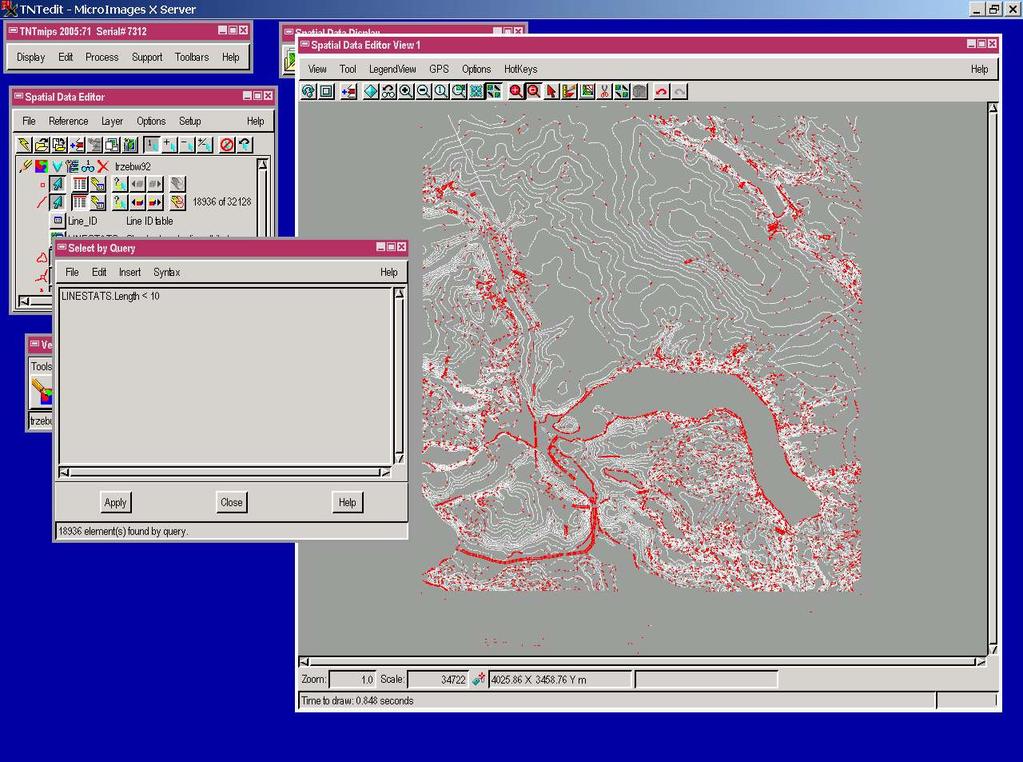
Task: Click the yellow folder Open Object icon in the Spatial Data Editor
Action: click(x=42, y=144)
